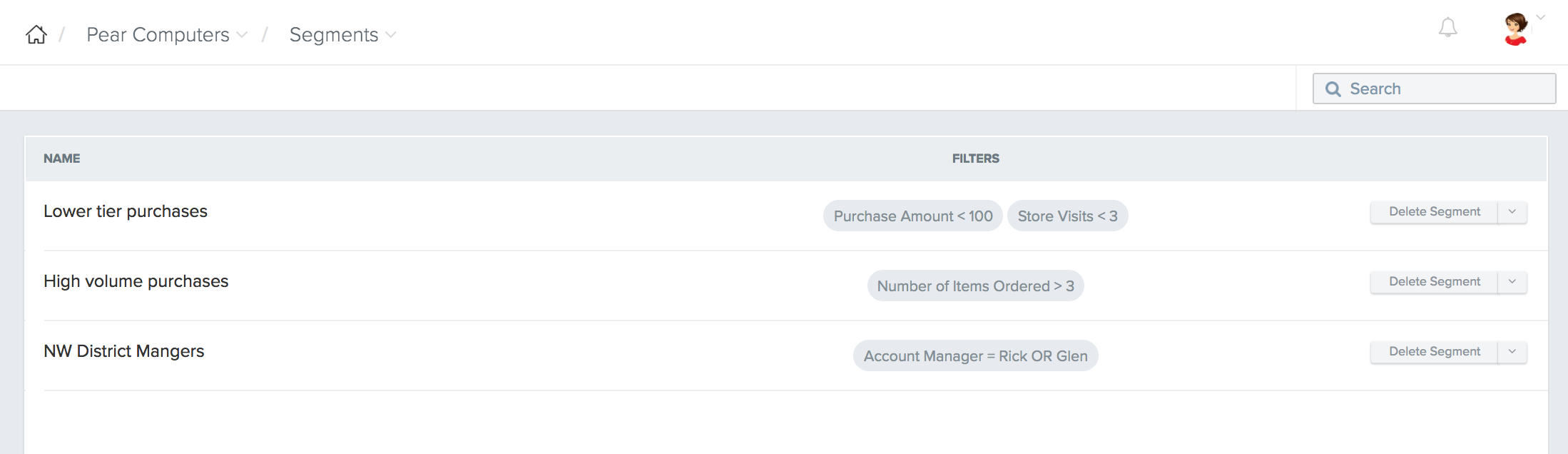This screenshot has height=454, width=1568.
Task: Expand options arrow for NW District Mangers
Action: (1512, 352)
